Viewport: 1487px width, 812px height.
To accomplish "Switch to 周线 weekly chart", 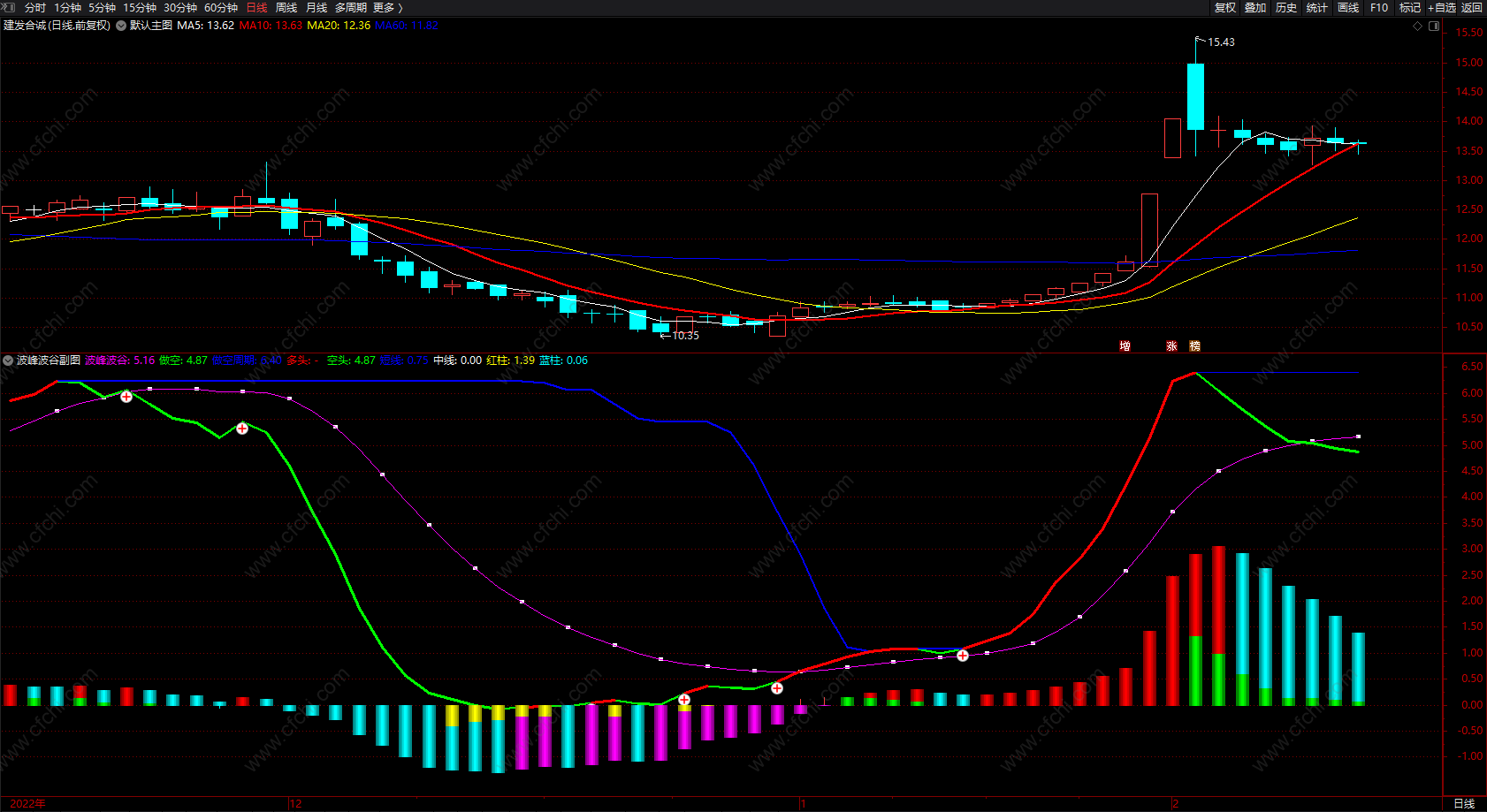I will pos(286,8).
